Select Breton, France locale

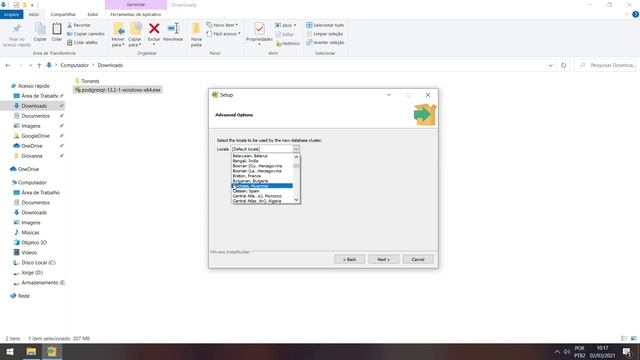pos(262,176)
